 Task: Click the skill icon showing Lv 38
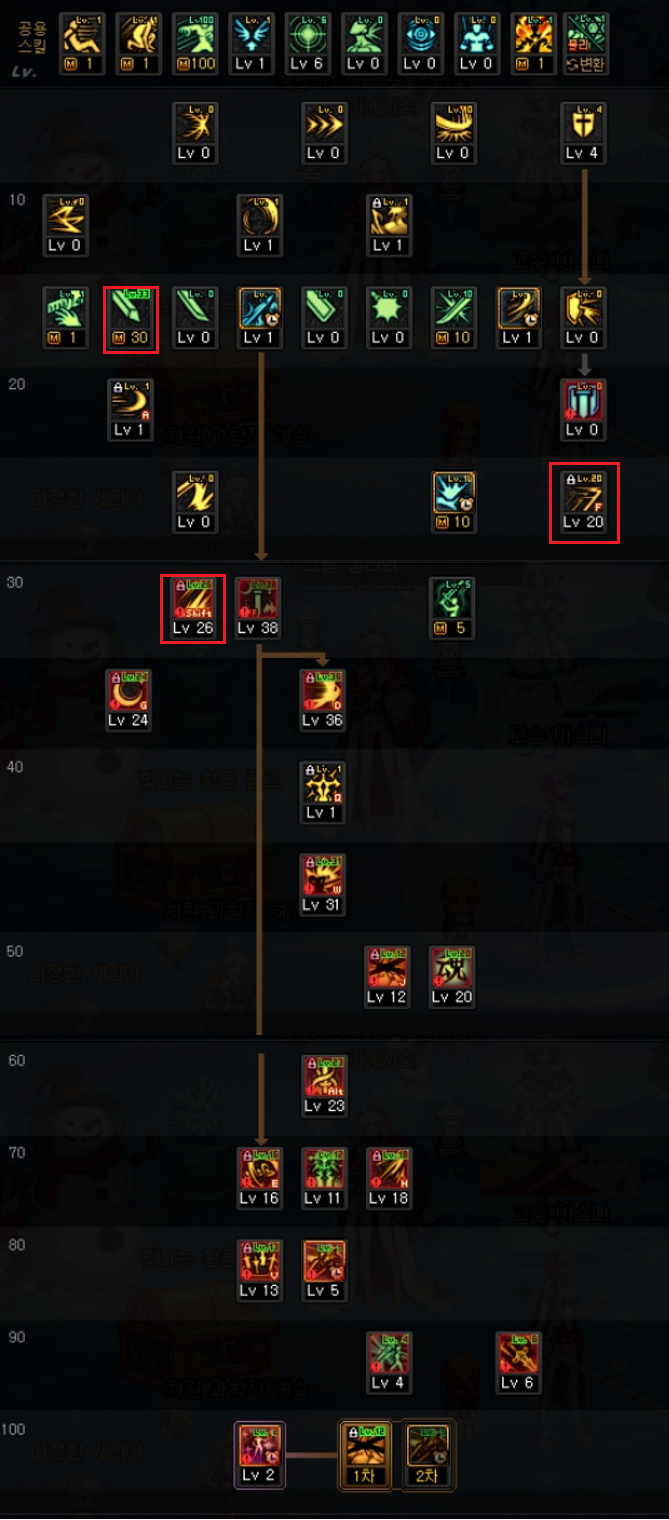pos(258,608)
